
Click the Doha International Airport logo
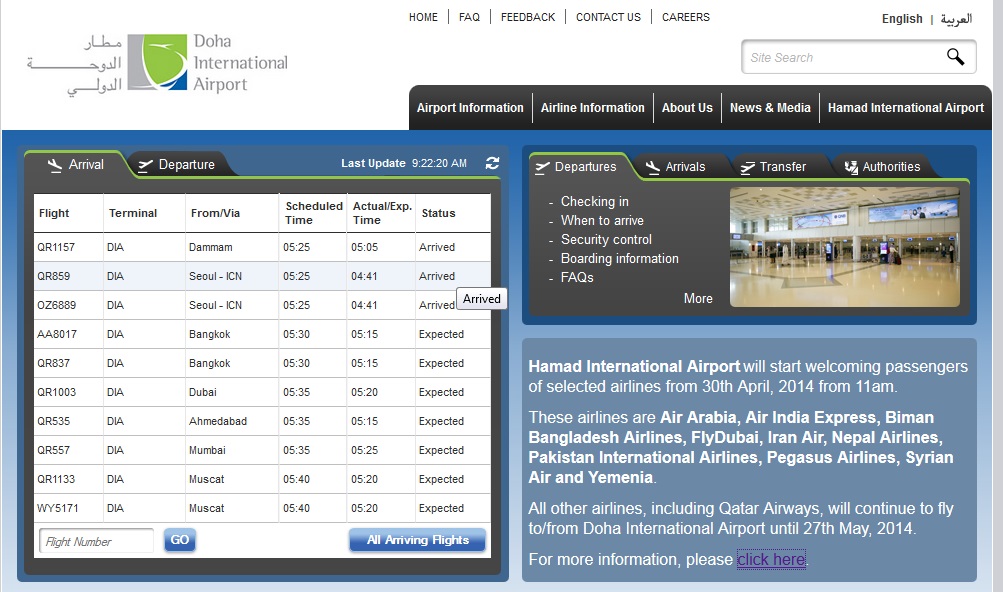click(157, 63)
